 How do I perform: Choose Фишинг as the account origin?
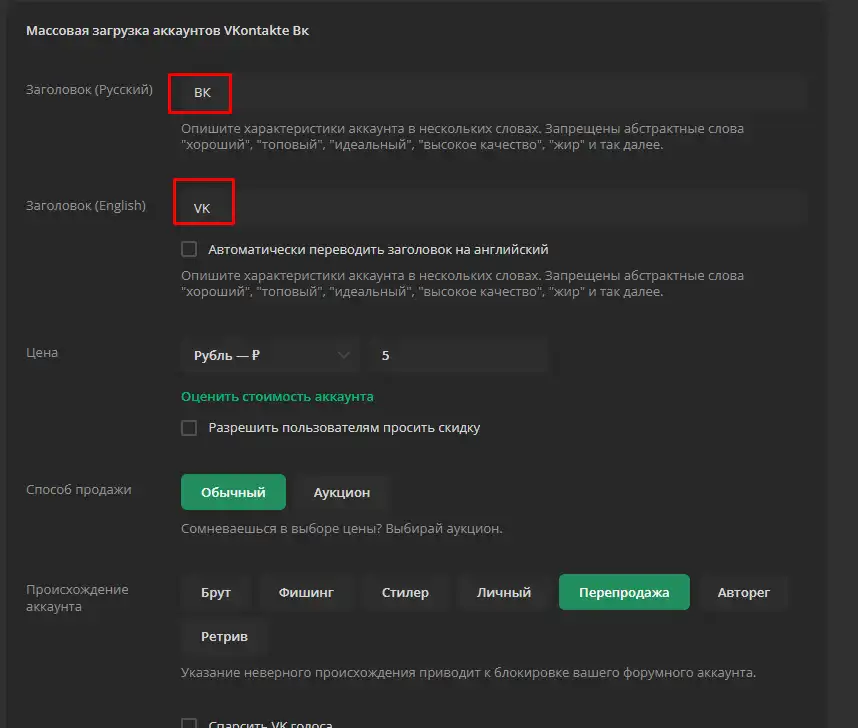point(306,592)
